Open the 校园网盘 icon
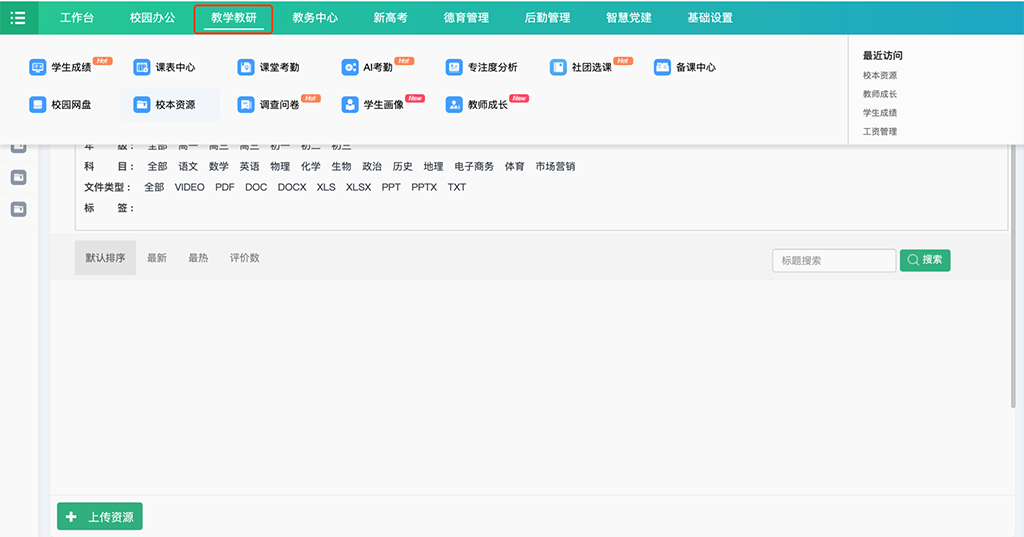The image size is (1024, 537). click(38, 104)
